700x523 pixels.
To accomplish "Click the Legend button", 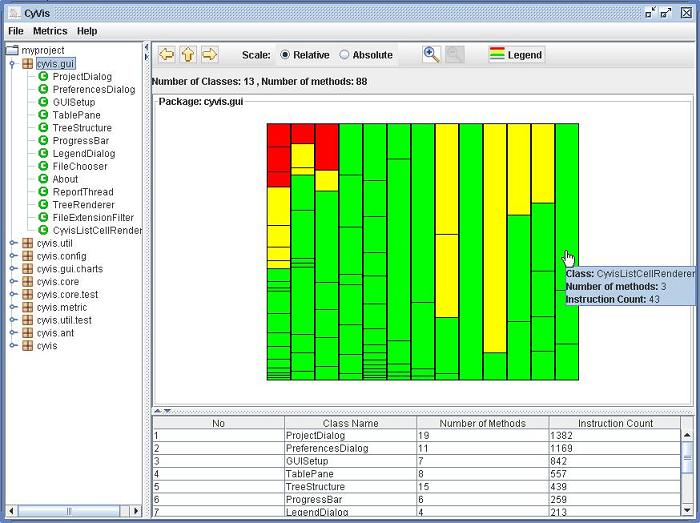I will tap(516, 55).
